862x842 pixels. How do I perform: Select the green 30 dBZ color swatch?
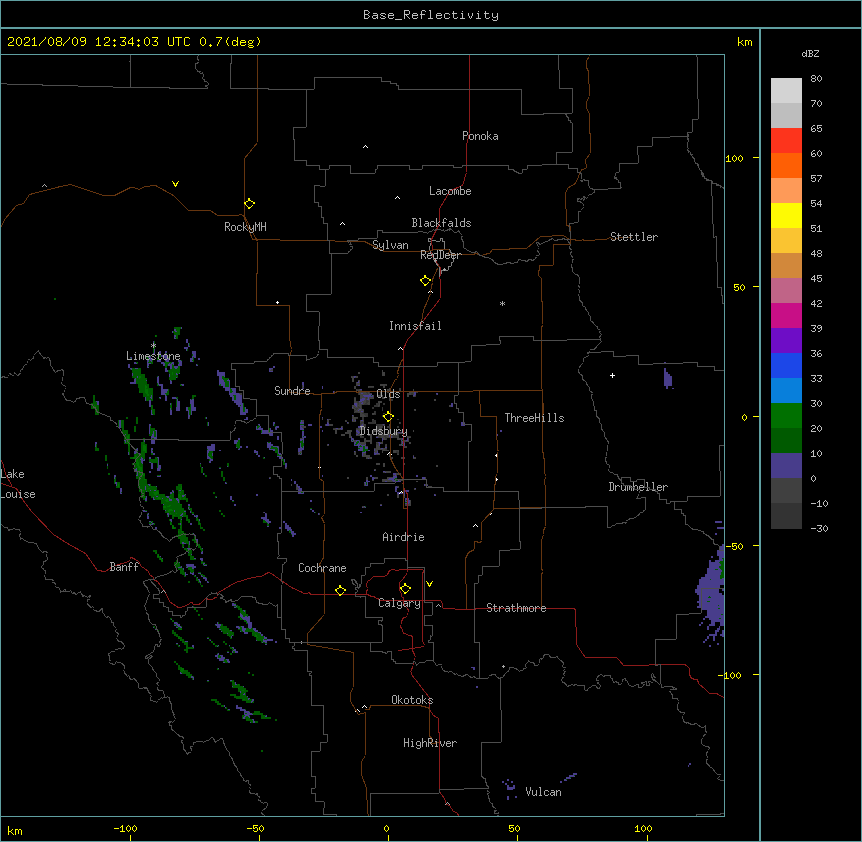786,416
